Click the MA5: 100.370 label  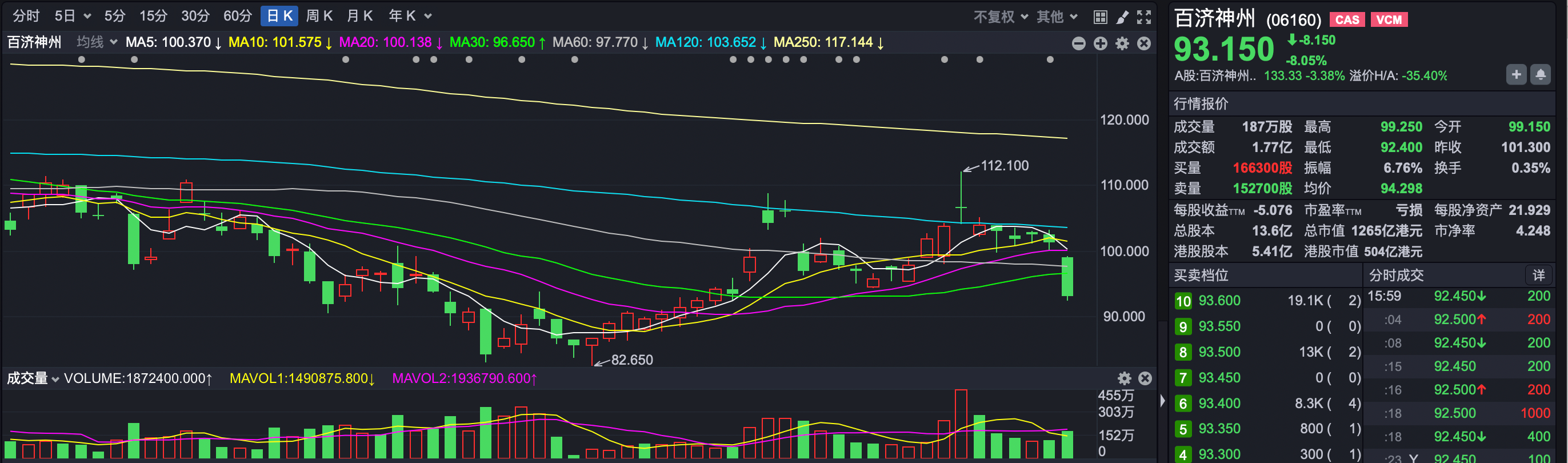[174, 42]
